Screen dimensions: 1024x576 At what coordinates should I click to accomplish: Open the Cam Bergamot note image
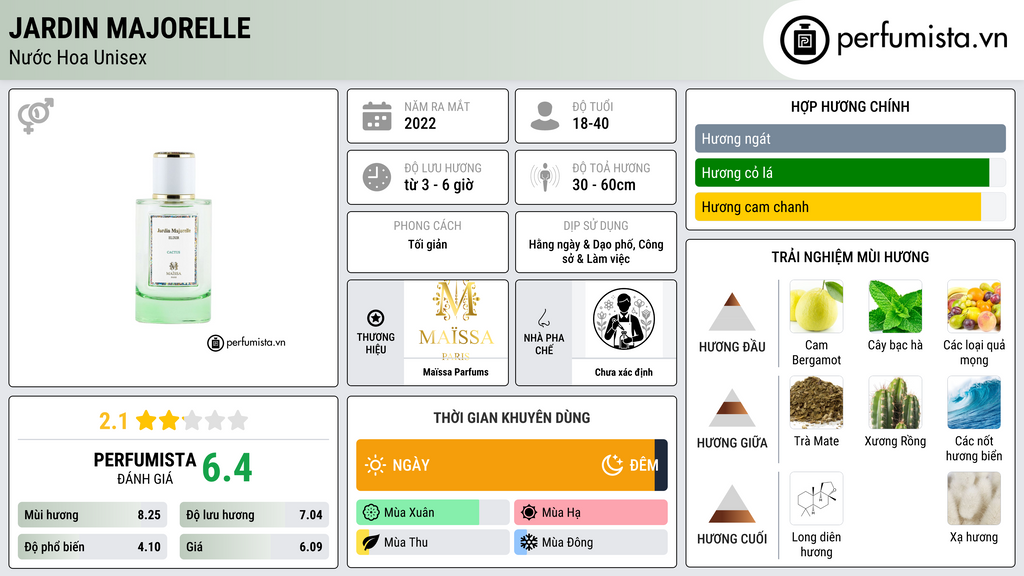816,307
